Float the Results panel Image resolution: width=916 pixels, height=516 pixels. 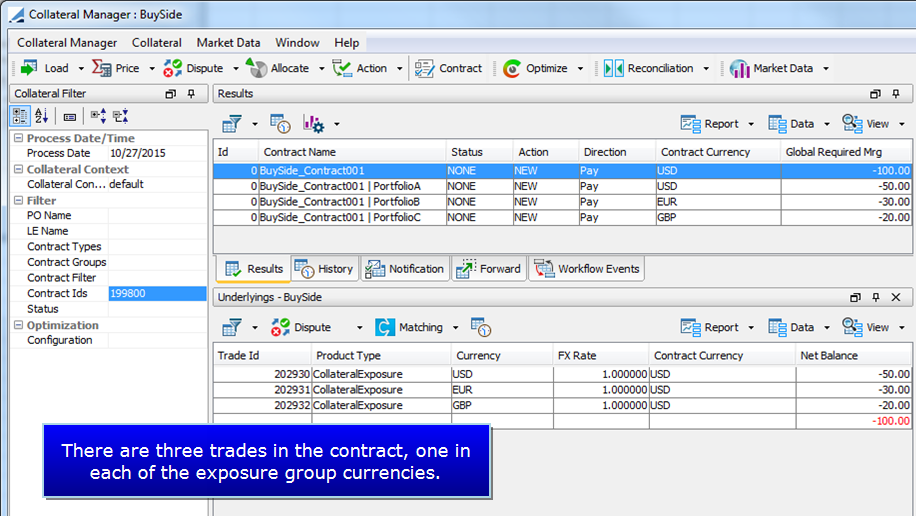(x=875, y=93)
